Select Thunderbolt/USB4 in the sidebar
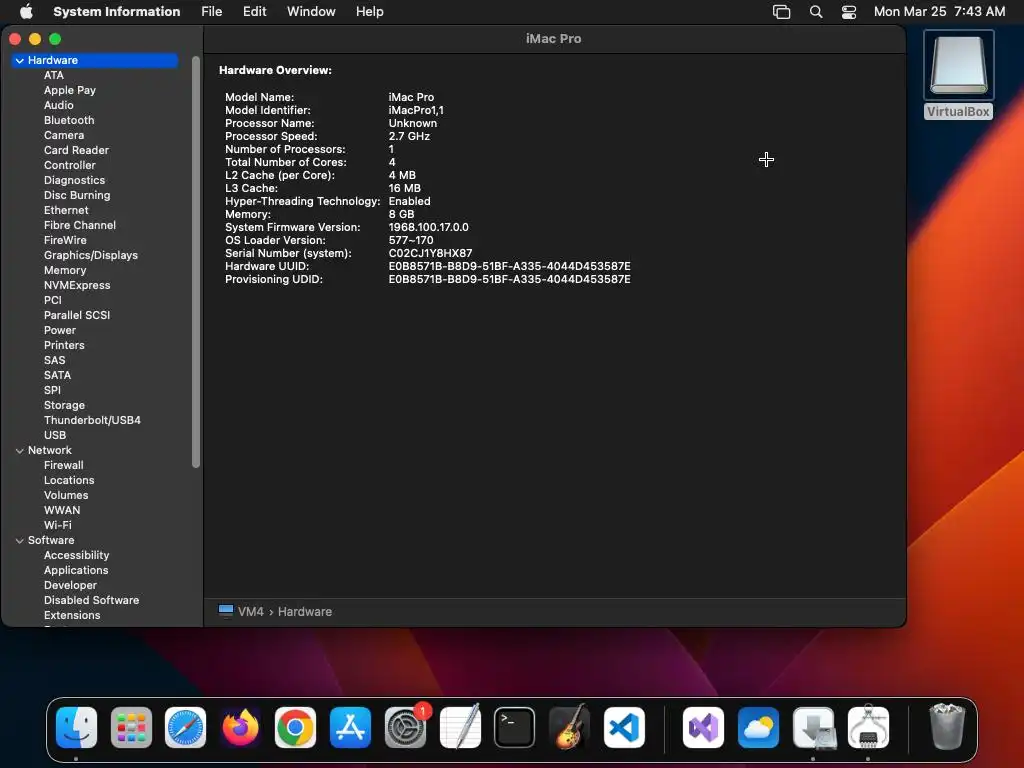The height and width of the screenshot is (768, 1024). pos(92,421)
